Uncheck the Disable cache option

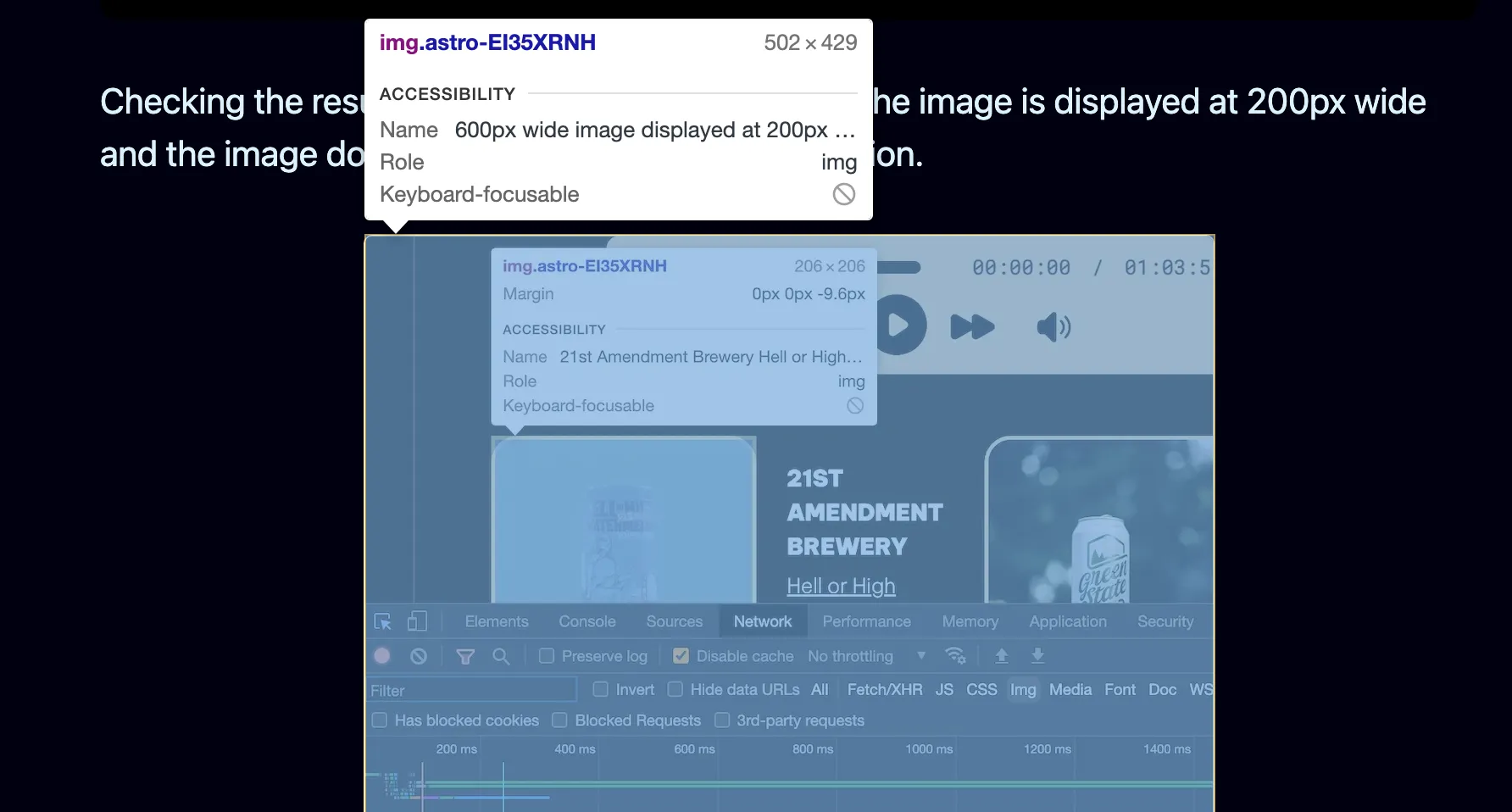(681, 655)
